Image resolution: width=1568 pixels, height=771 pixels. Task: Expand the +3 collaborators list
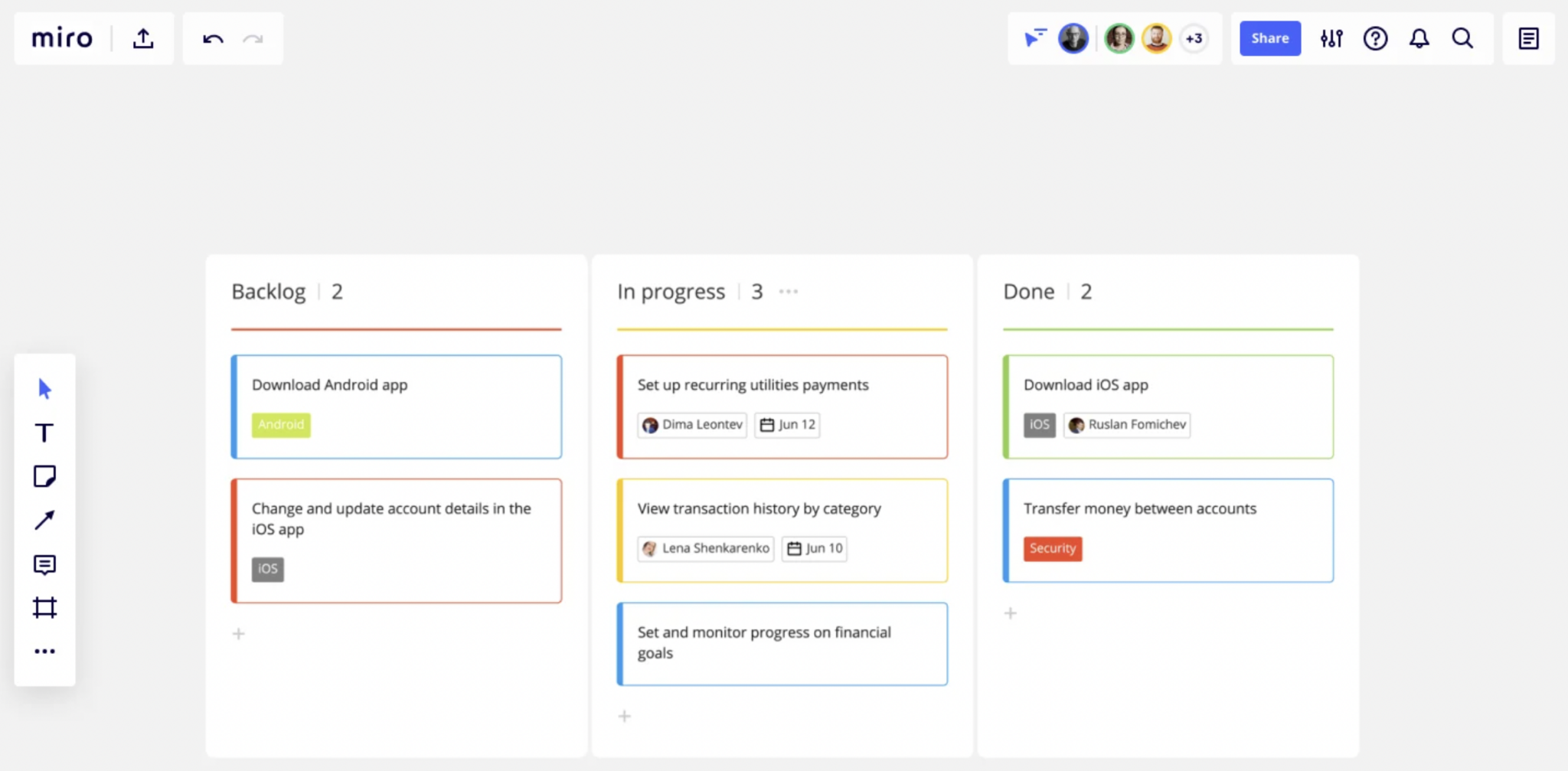(x=1194, y=38)
